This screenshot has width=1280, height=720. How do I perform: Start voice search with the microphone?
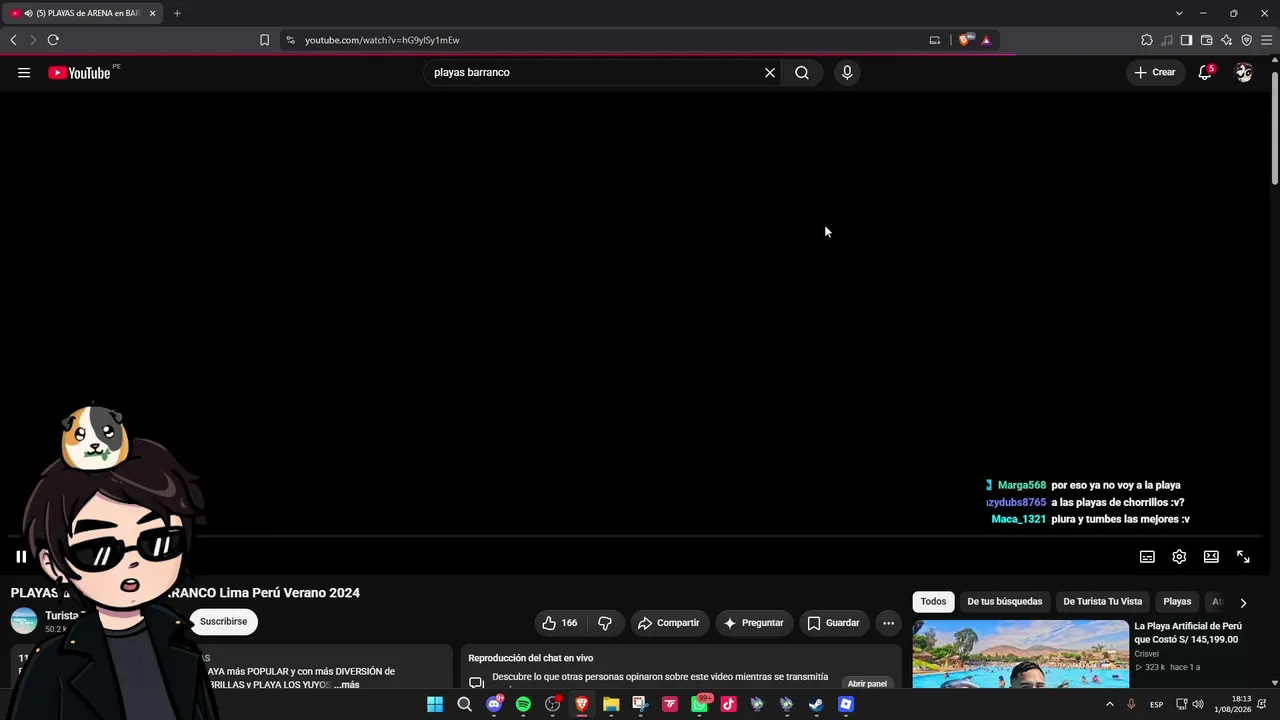(x=847, y=73)
